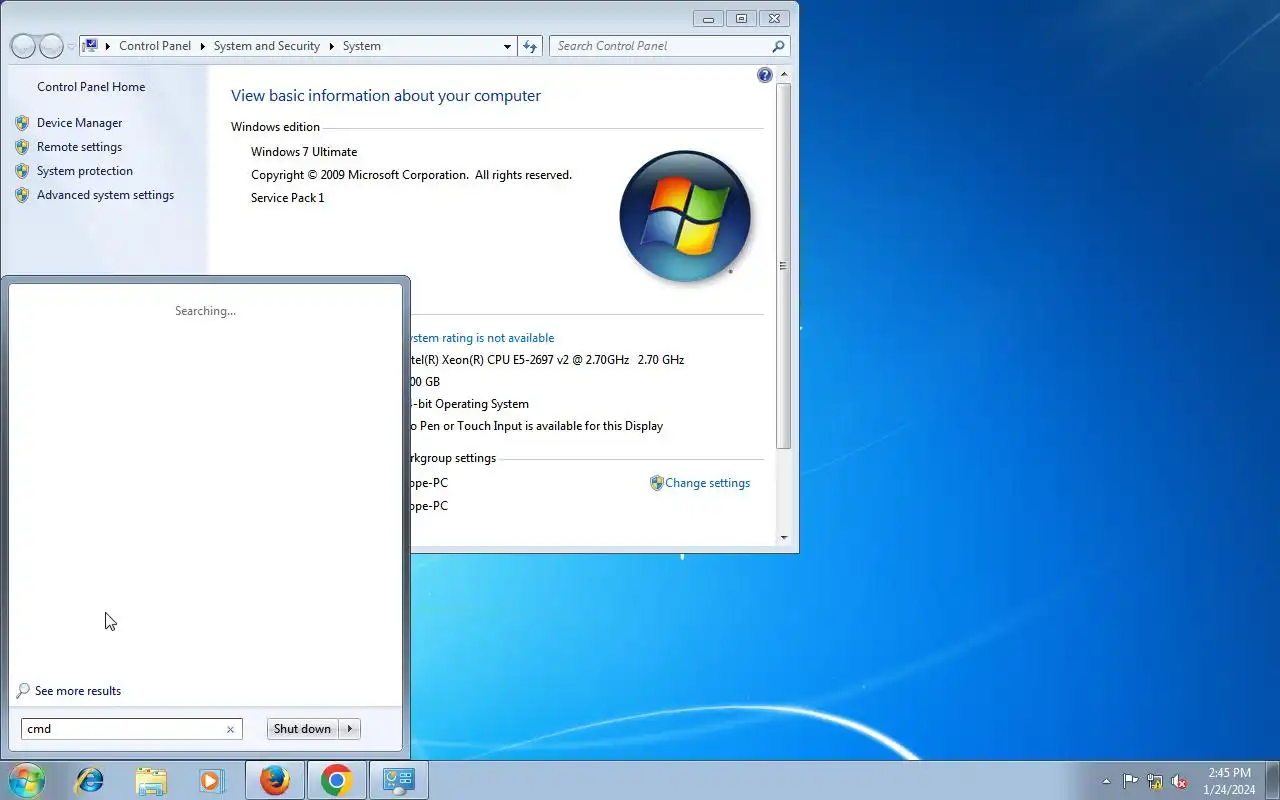
Task: Minimize the System window
Action: tap(708, 18)
